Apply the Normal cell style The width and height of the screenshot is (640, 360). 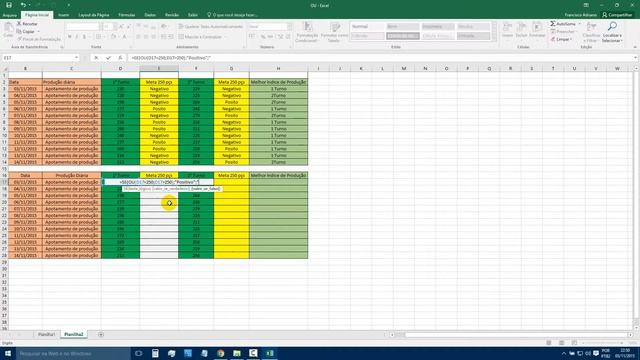click(x=367, y=27)
